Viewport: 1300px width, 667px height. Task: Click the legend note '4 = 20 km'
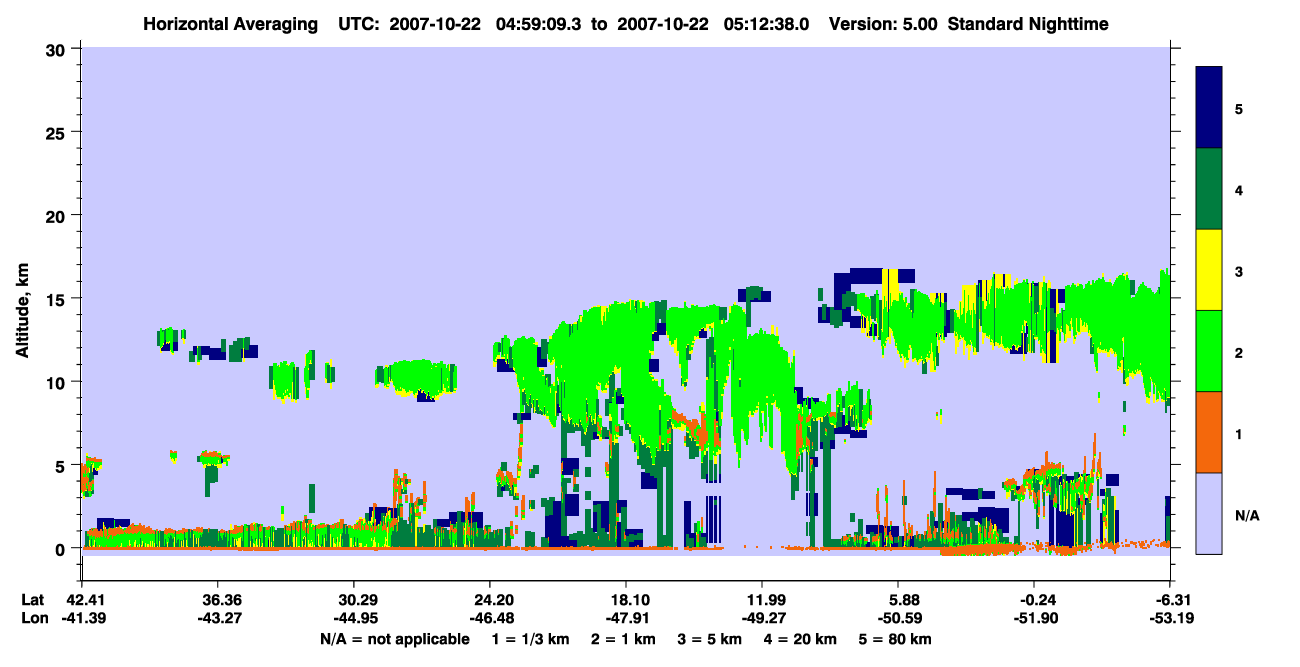pos(800,639)
